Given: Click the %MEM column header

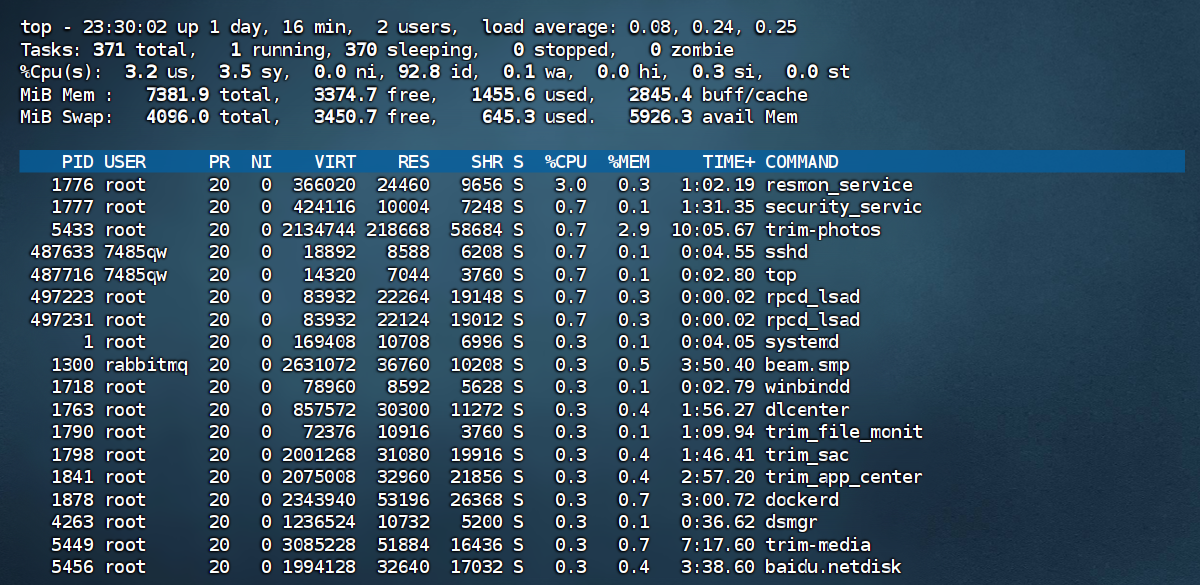Looking at the screenshot, I should tap(629, 162).
